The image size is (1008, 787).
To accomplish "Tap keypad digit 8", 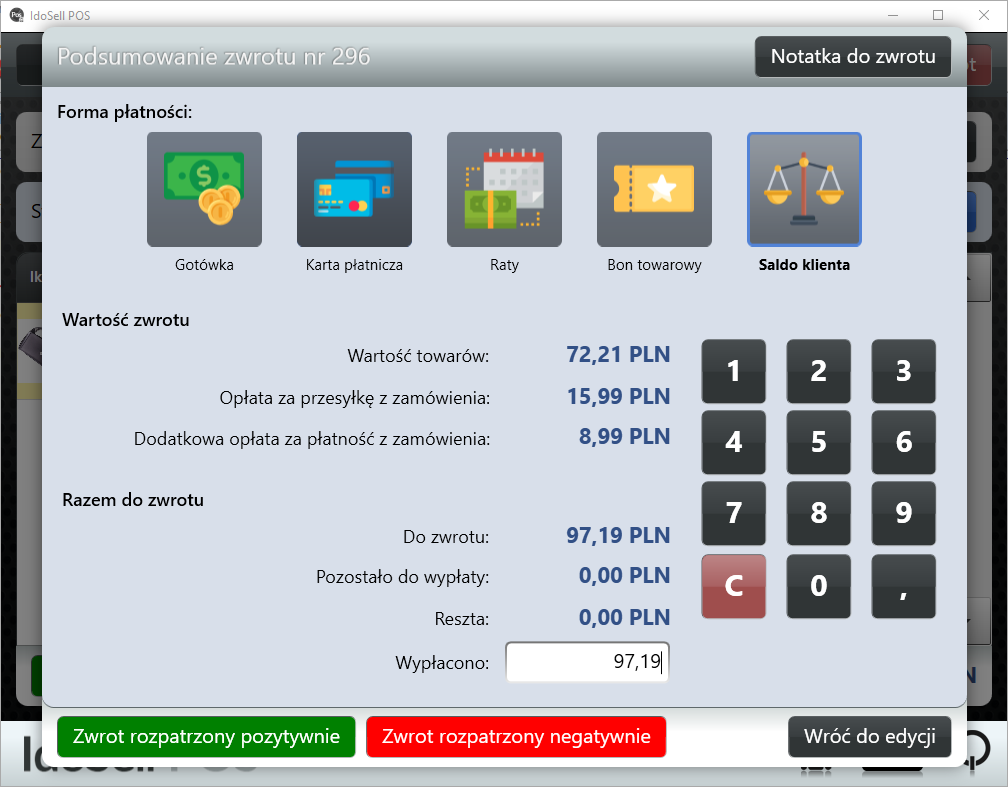I will pos(818,513).
